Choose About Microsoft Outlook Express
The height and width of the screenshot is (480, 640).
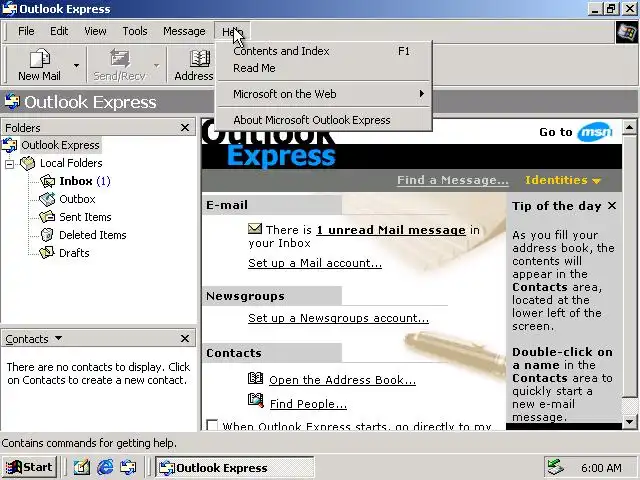323,120
